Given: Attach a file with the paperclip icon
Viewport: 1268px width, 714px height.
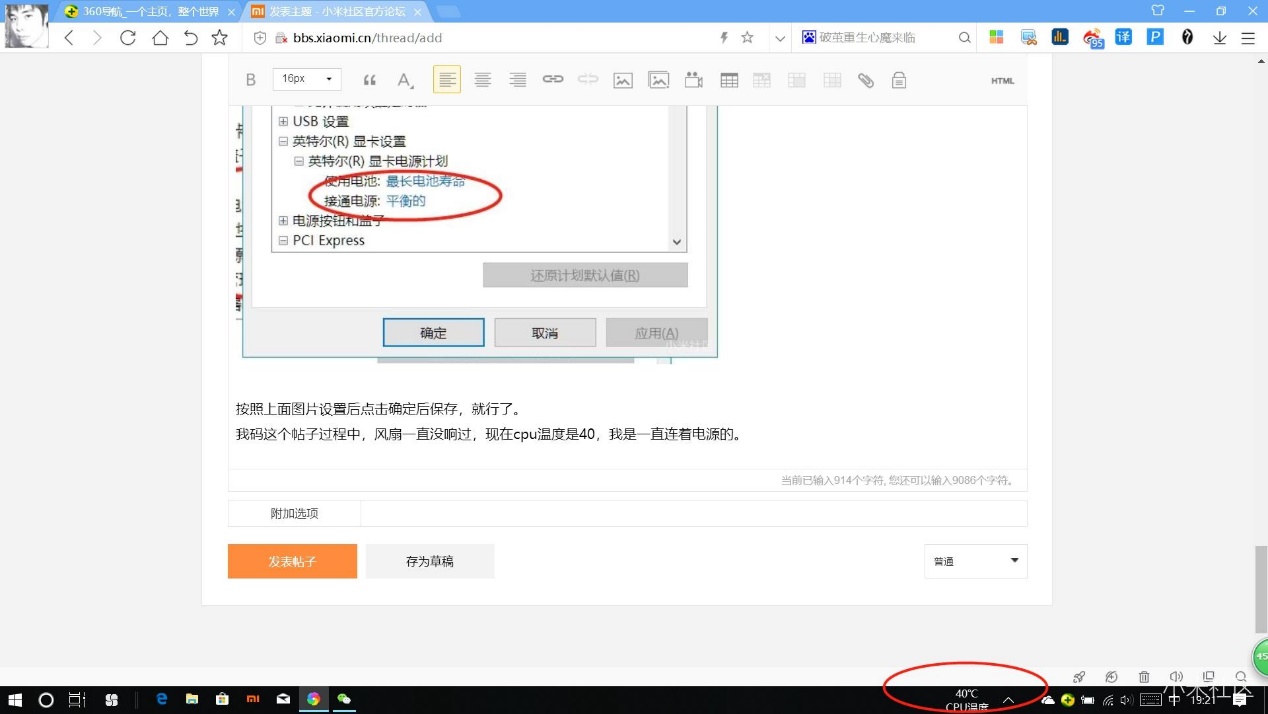Looking at the screenshot, I should pos(866,80).
